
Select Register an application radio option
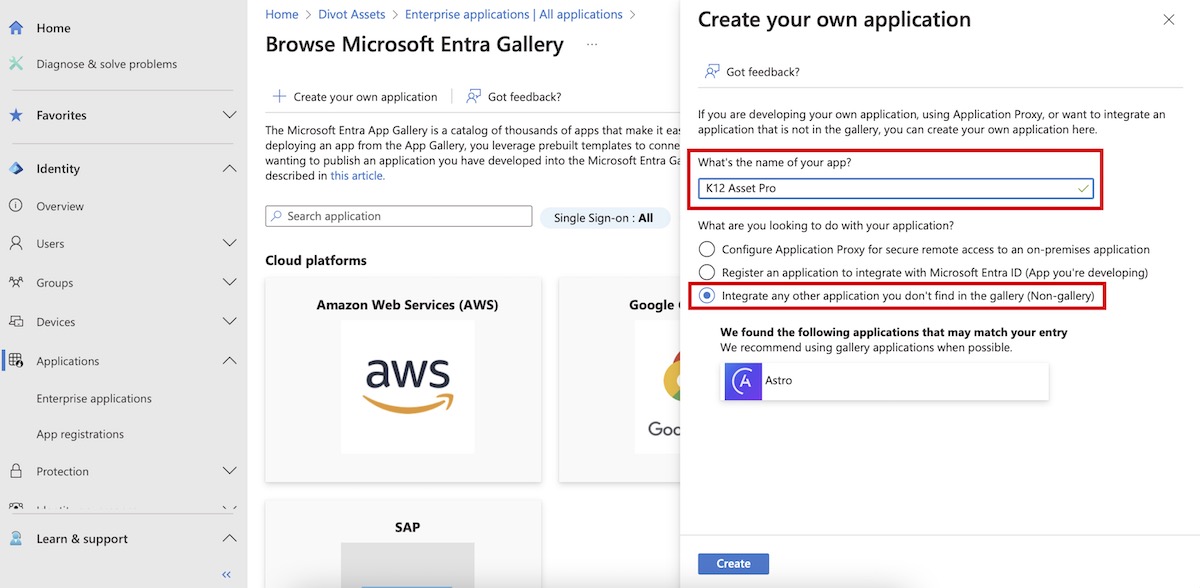[x=707, y=272]
